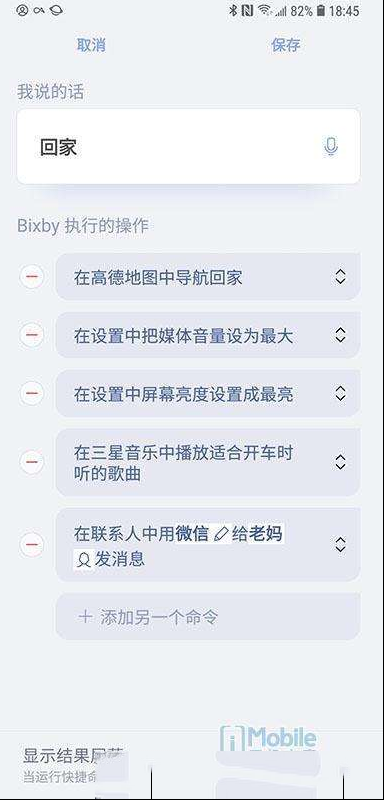Add another command with 添加另一个命令
This screenshot has width=384, height=800.
(x=208, y=616)
